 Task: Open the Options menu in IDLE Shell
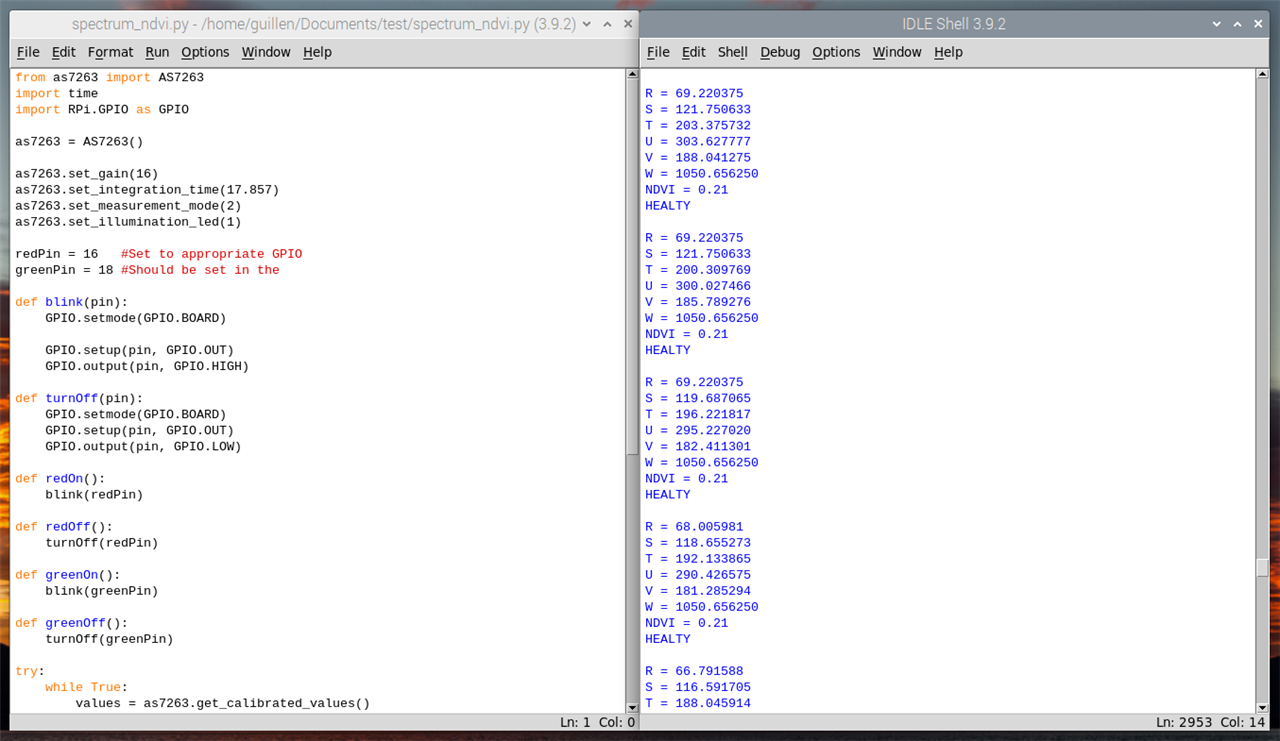836,52
